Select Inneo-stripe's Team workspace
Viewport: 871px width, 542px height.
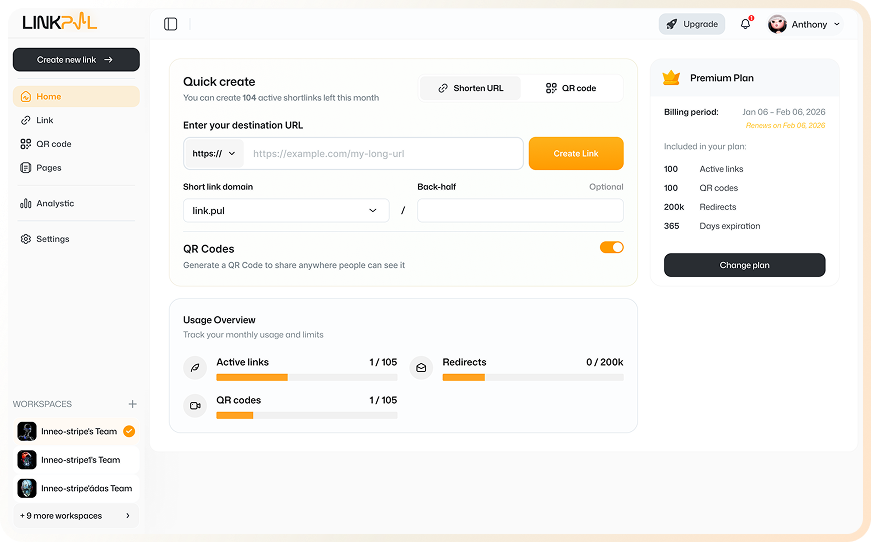[76, 431]
